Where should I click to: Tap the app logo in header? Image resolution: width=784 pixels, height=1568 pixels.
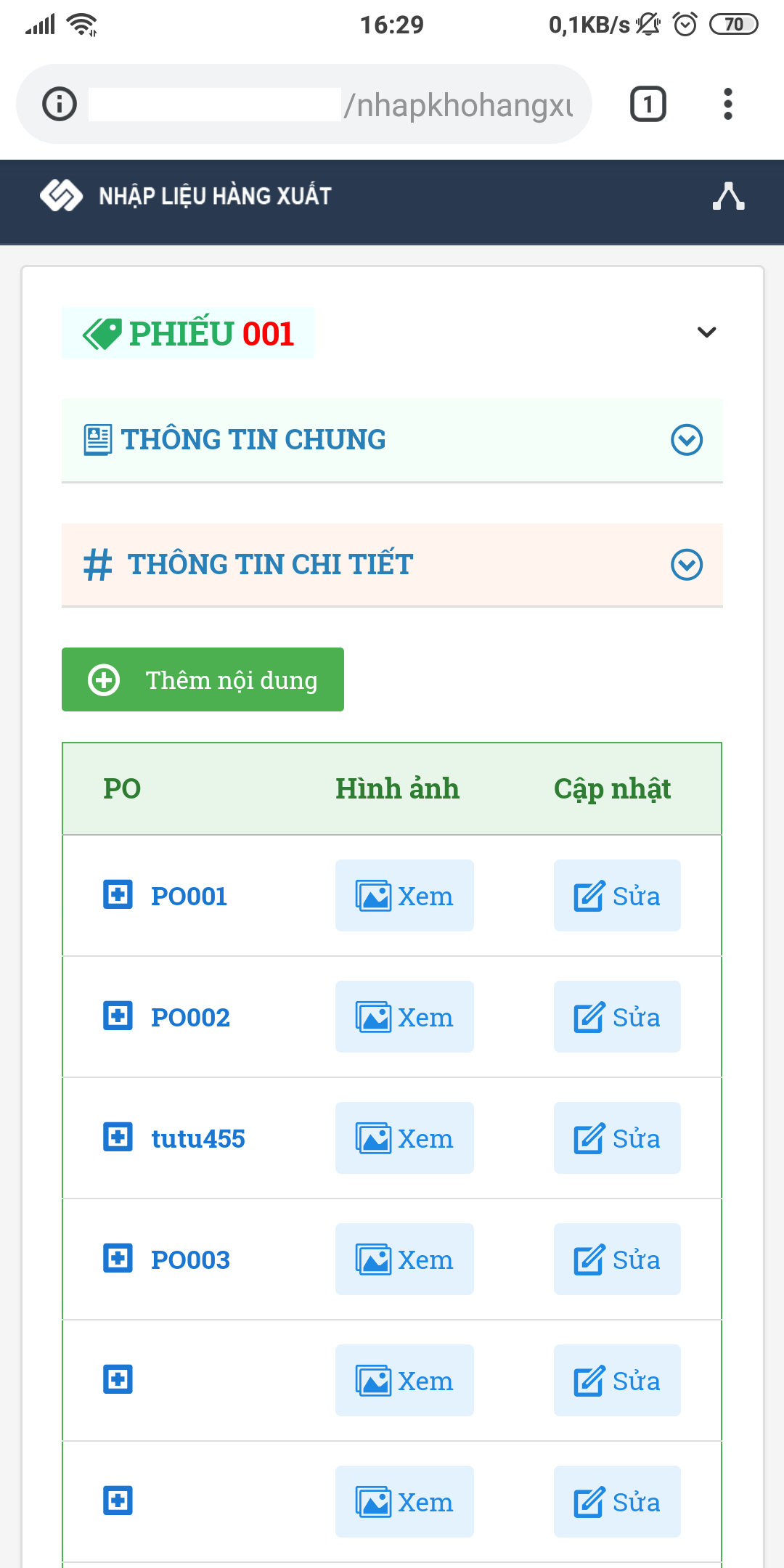pos(61,195)
